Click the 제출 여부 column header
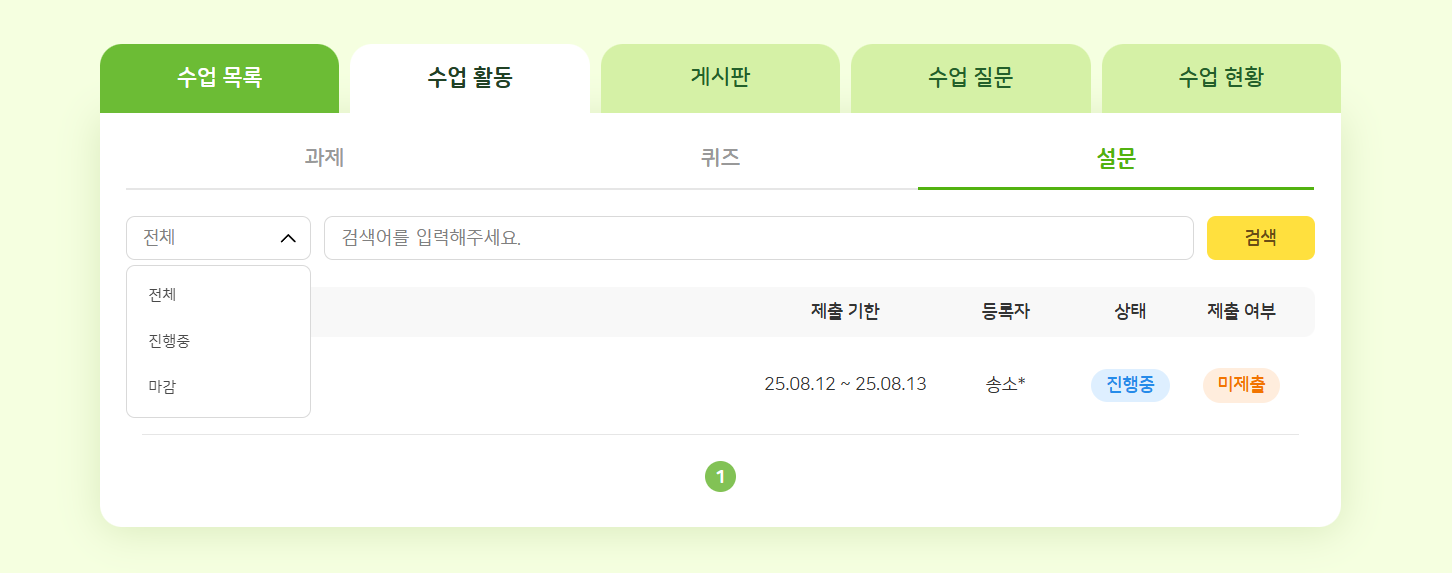The image size is (1452, 573). tap(1241, 311)
